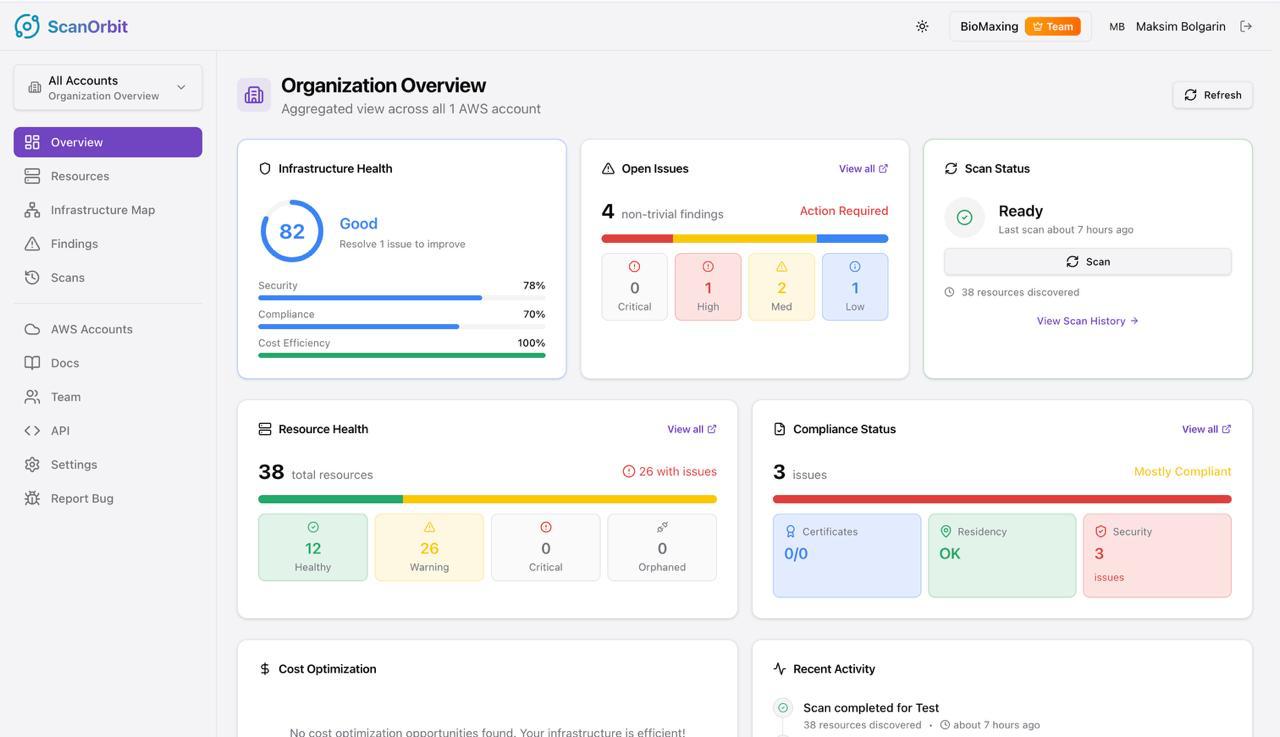Open the Scans history section

click(67, 277)
